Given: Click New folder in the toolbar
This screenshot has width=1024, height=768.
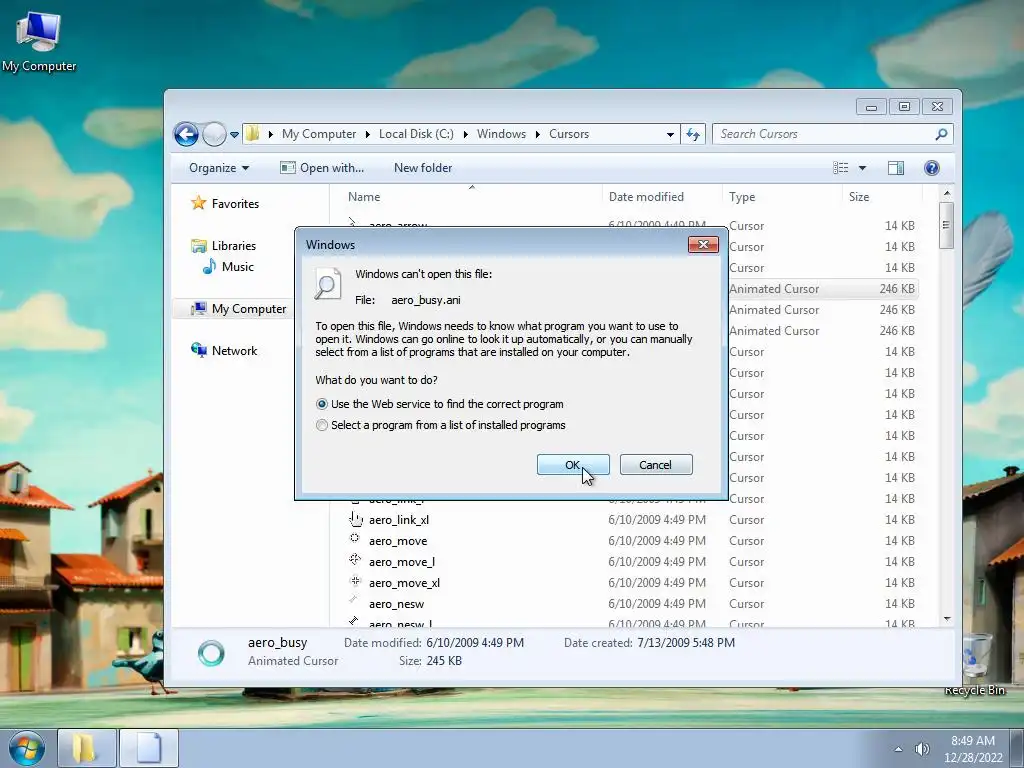Looking at the screenshot, I should [423, 168].
